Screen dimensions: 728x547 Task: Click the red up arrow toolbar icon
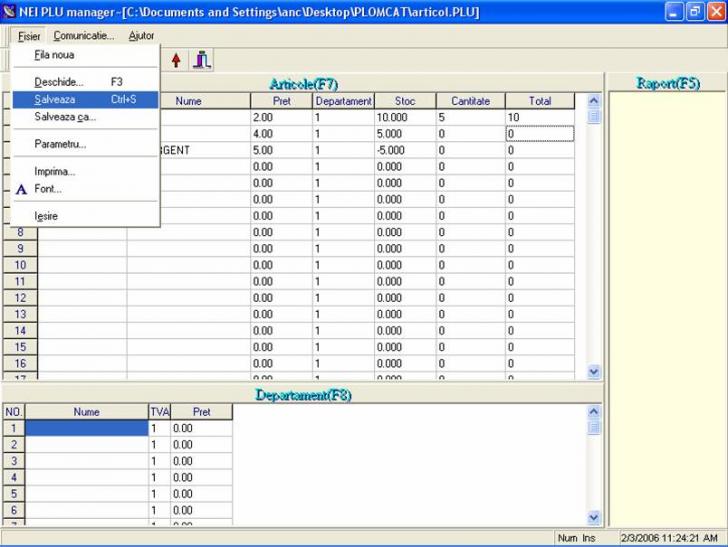pos(176,60)
